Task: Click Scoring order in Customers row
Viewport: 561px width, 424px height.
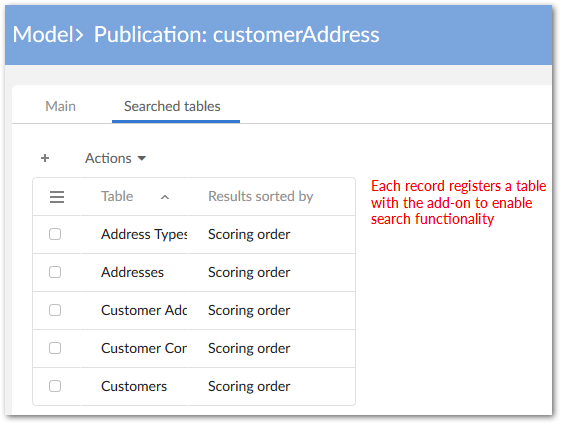Action: [x=249, y=386]
